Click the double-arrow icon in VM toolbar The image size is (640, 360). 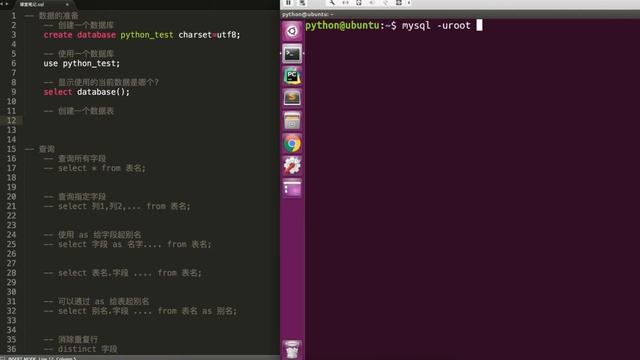pyautogui.click(x=345, y=2)
